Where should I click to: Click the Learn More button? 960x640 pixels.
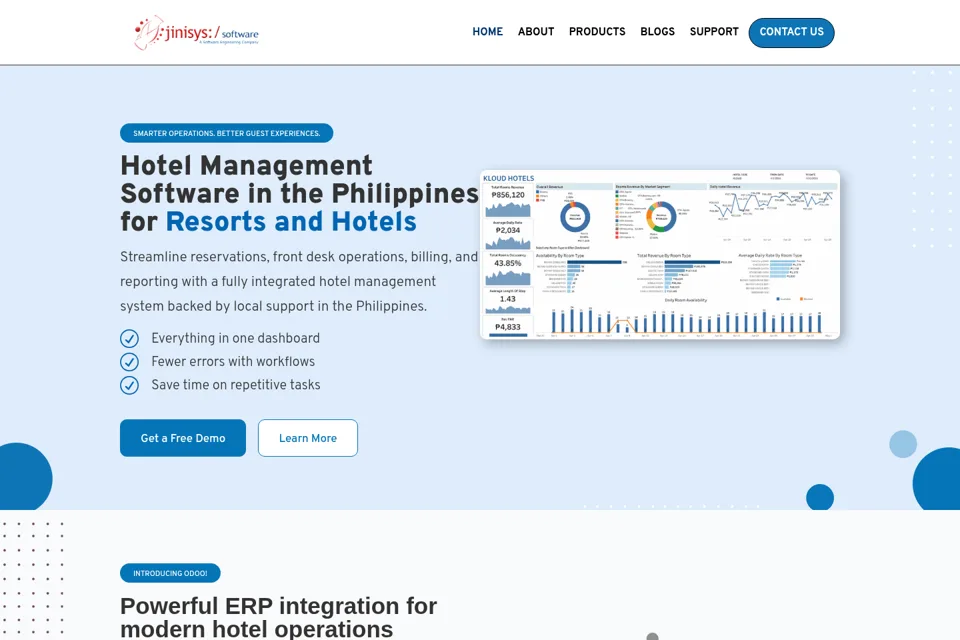pyautogui.click(x=308, y=438)
